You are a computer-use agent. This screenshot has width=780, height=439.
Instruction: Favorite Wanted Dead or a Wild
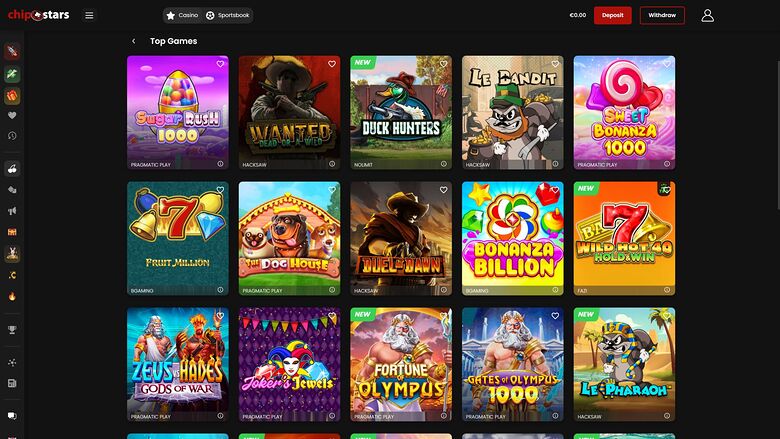[332, 64]
